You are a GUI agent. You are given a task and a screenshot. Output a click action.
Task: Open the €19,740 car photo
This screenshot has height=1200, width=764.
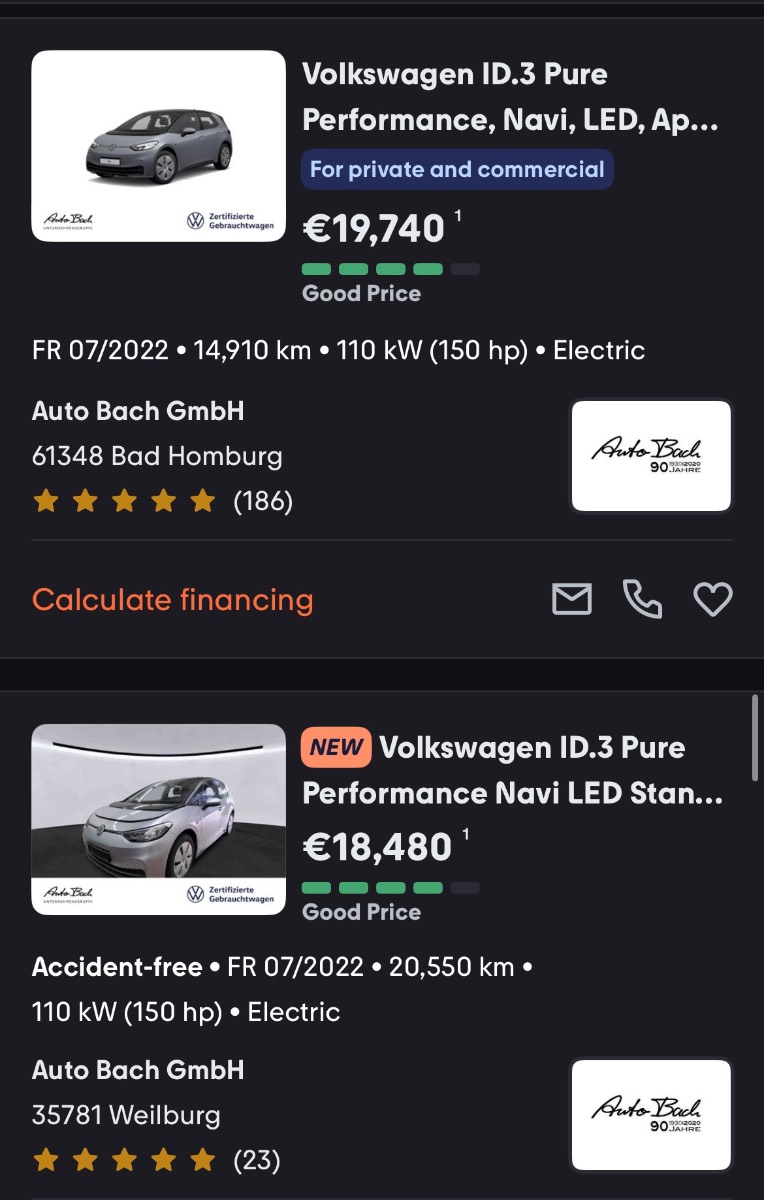(159, 146)
